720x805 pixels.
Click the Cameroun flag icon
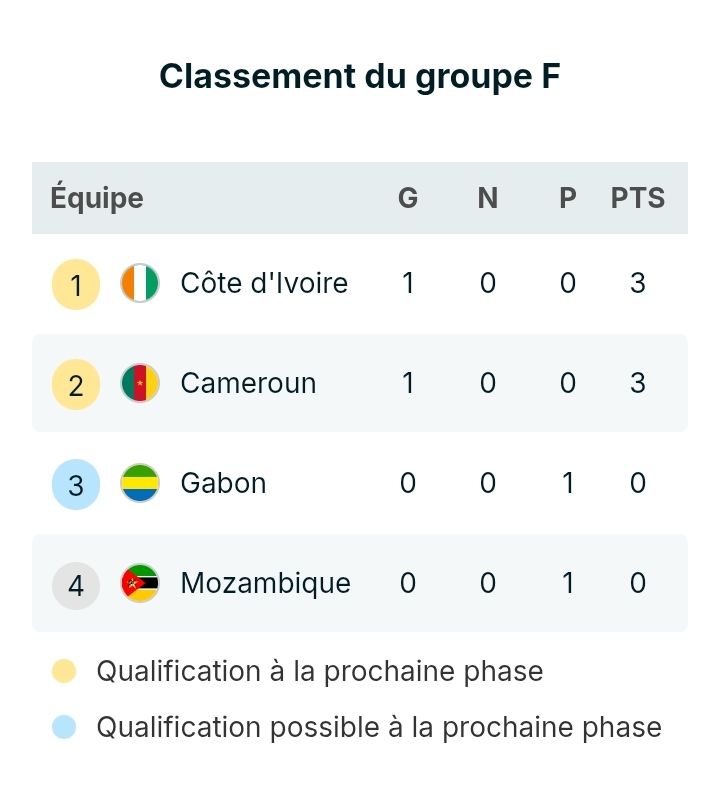coord(140,384)
